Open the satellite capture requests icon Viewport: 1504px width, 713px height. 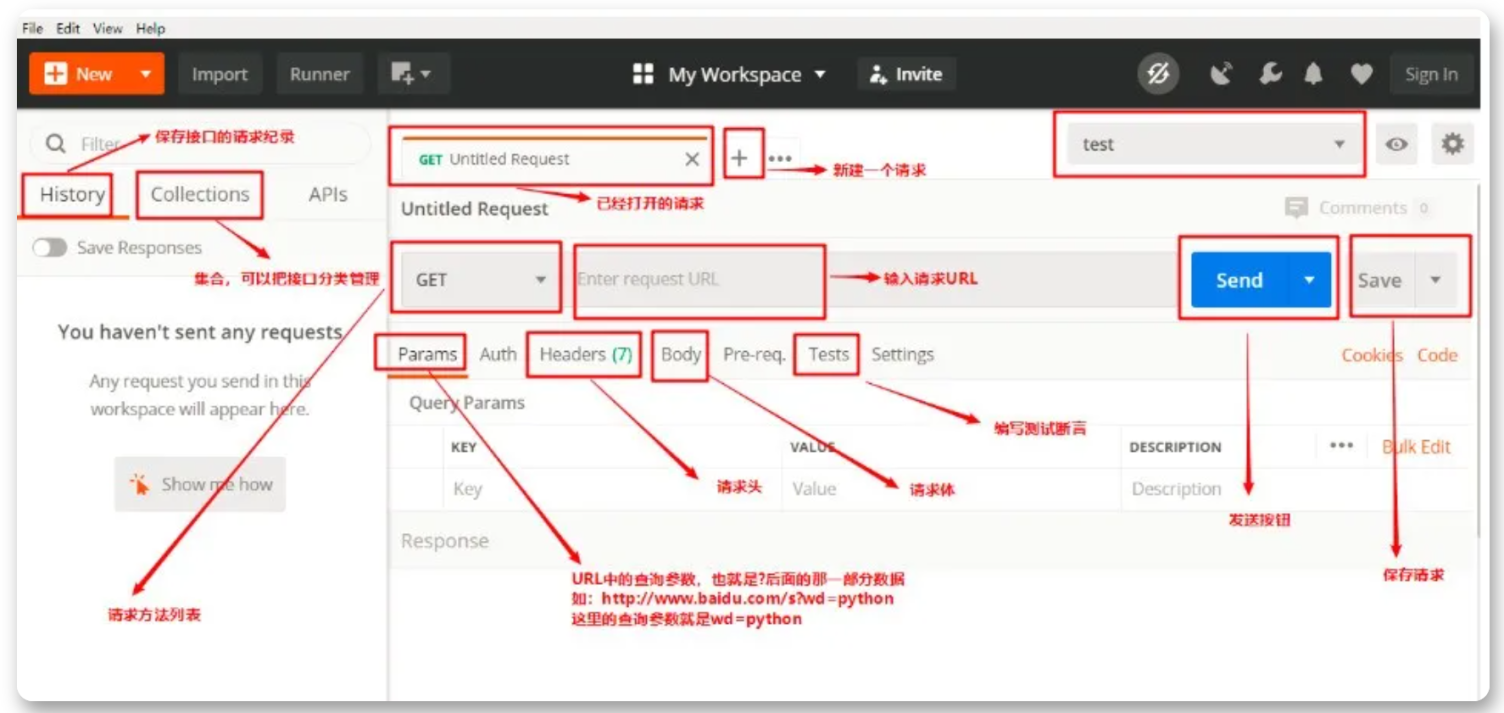click(1221, 74)
